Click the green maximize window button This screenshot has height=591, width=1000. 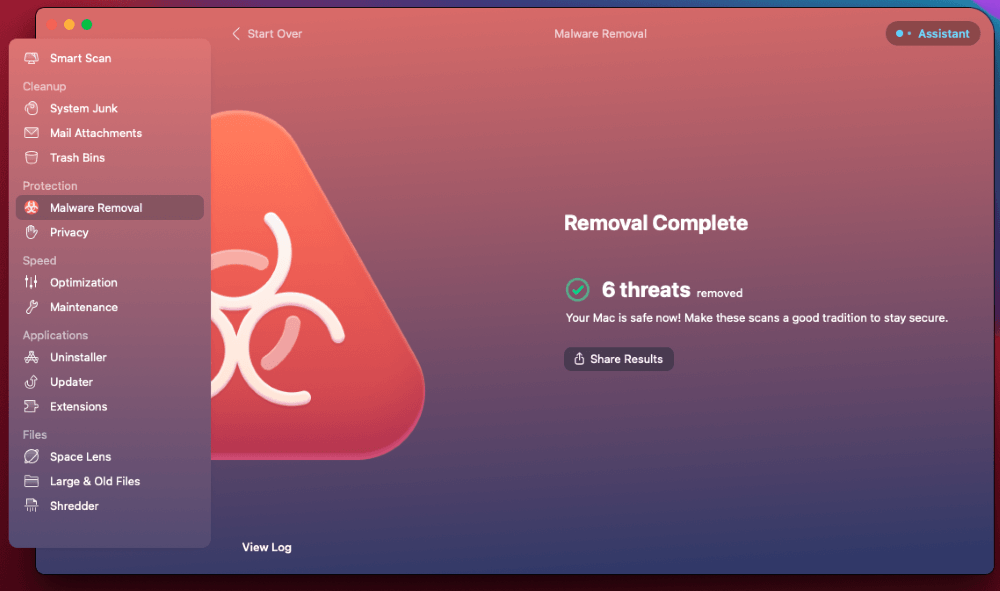tap(87, 25)
